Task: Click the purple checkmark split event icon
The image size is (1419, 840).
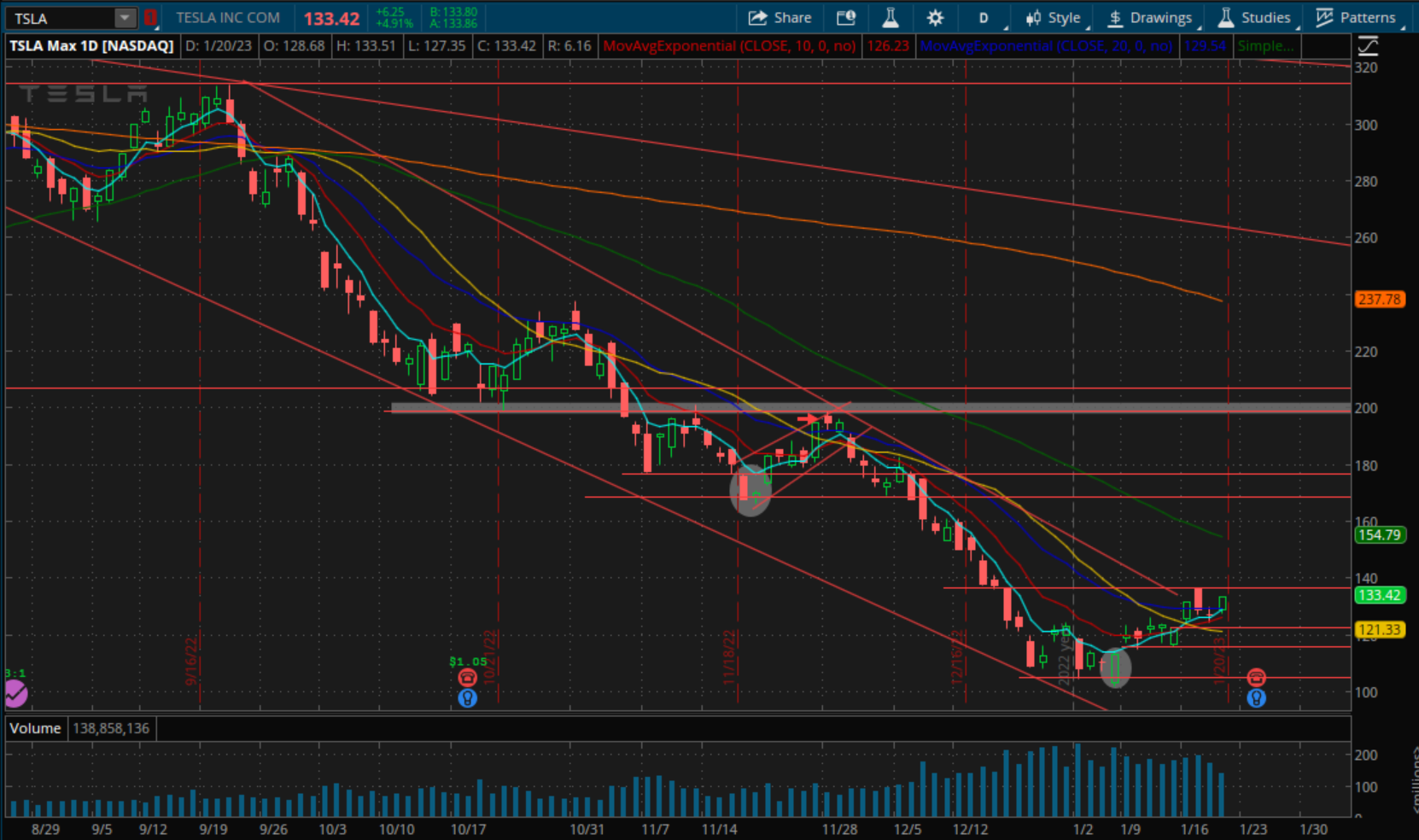Action: [15, 695]
